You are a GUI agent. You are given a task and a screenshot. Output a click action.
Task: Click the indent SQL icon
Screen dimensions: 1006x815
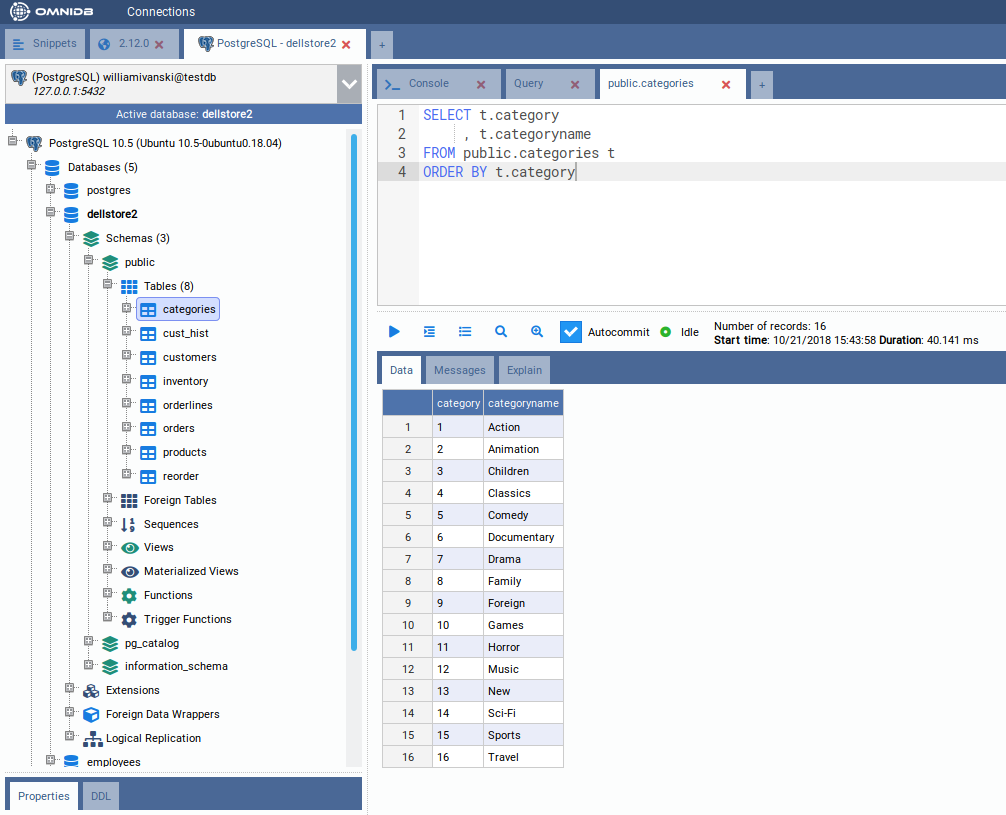(429, 332)
